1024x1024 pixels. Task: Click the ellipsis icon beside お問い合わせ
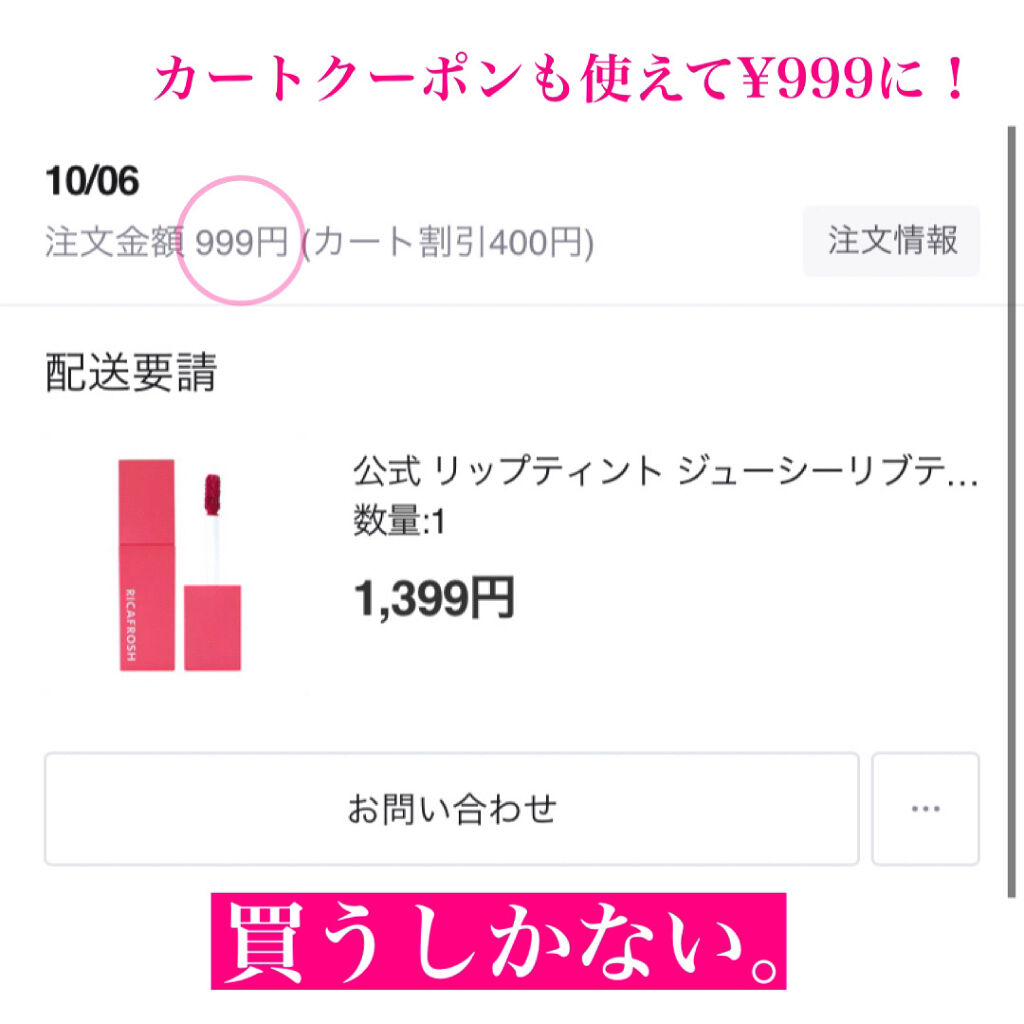(x=926, y=809)
